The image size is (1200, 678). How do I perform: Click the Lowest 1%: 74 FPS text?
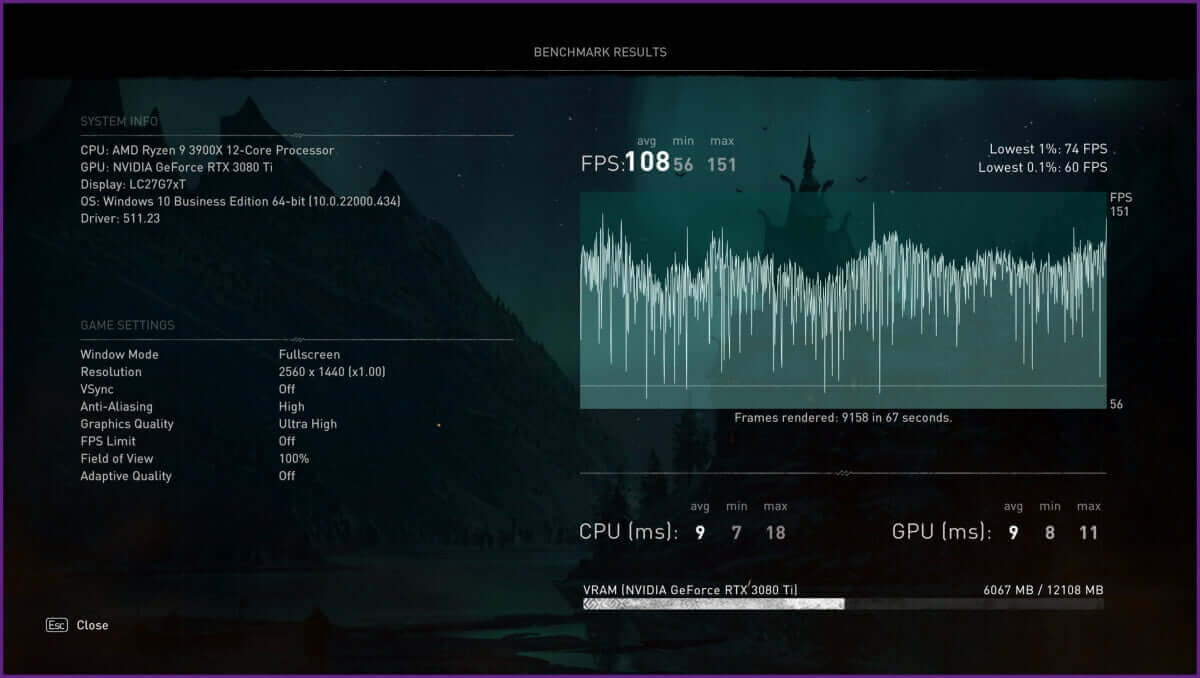pyautogui.click(x=1048, y=149)
